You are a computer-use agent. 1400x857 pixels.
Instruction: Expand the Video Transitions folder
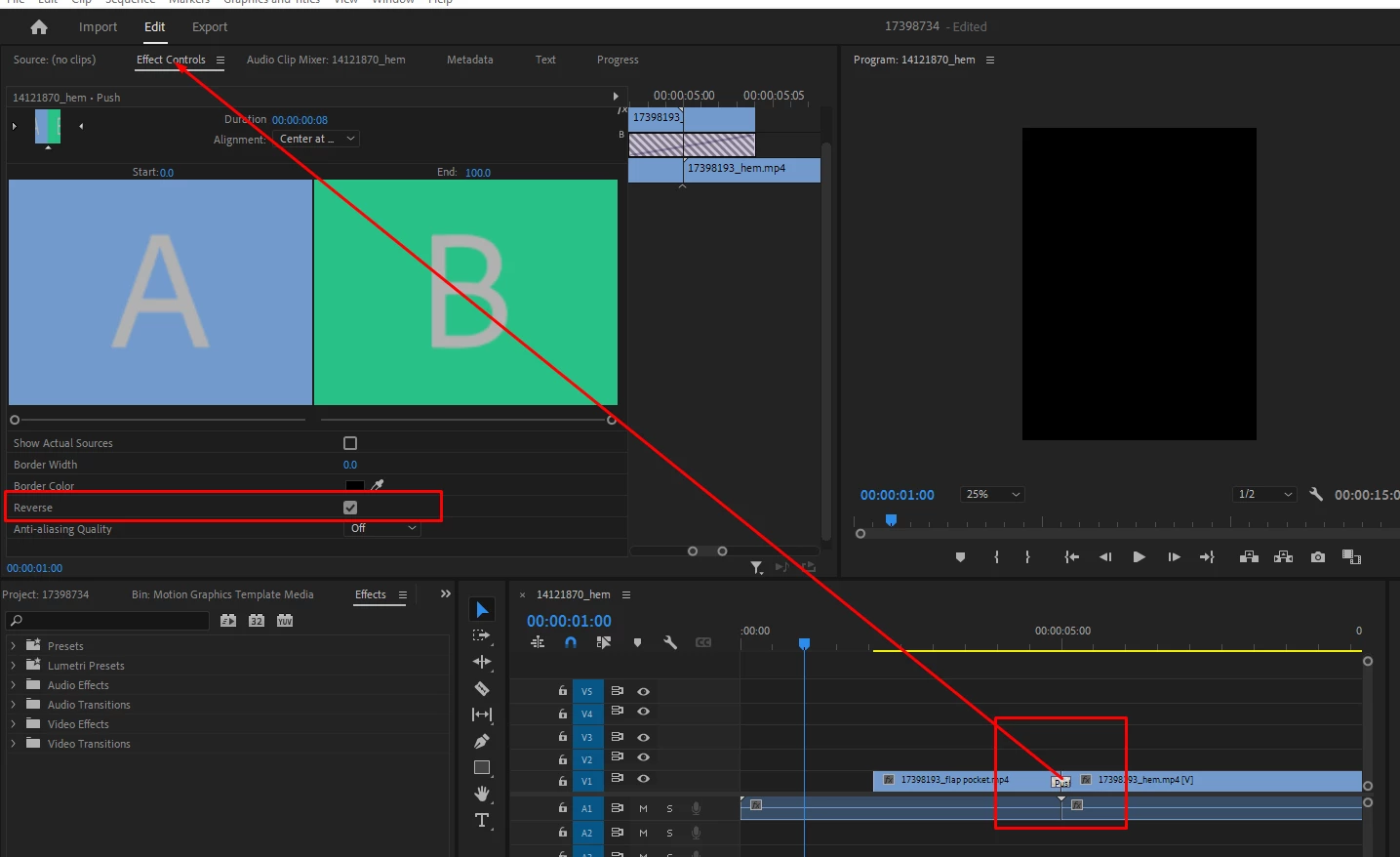click(x=13, y=744)
